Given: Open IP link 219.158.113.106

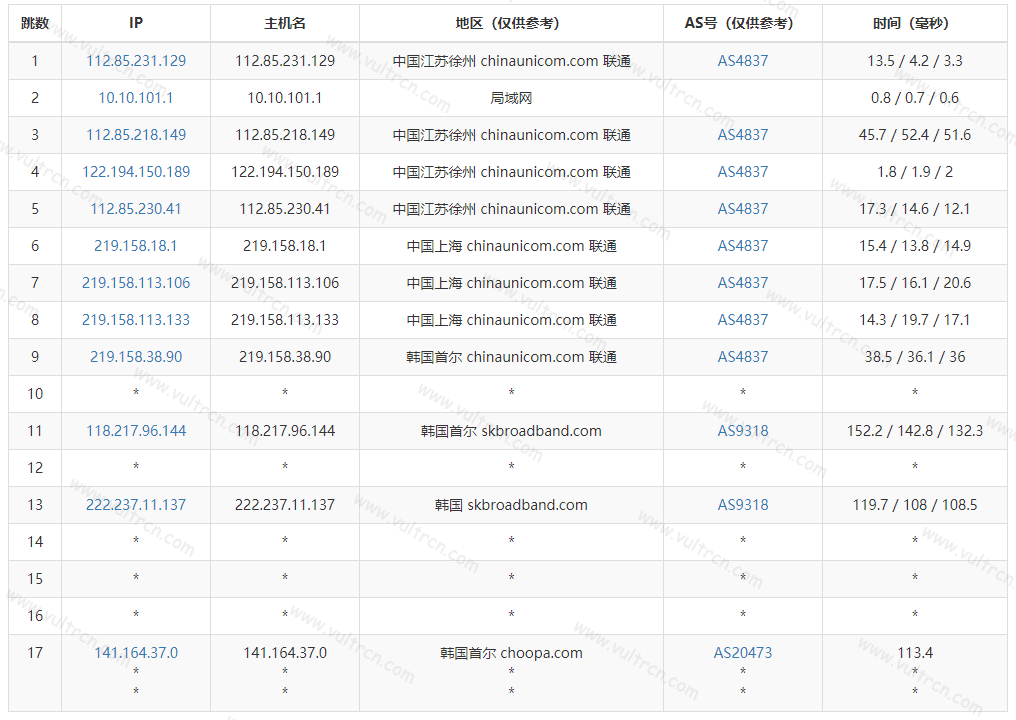Looking at the screenshot, I should [x=136, y=283].
